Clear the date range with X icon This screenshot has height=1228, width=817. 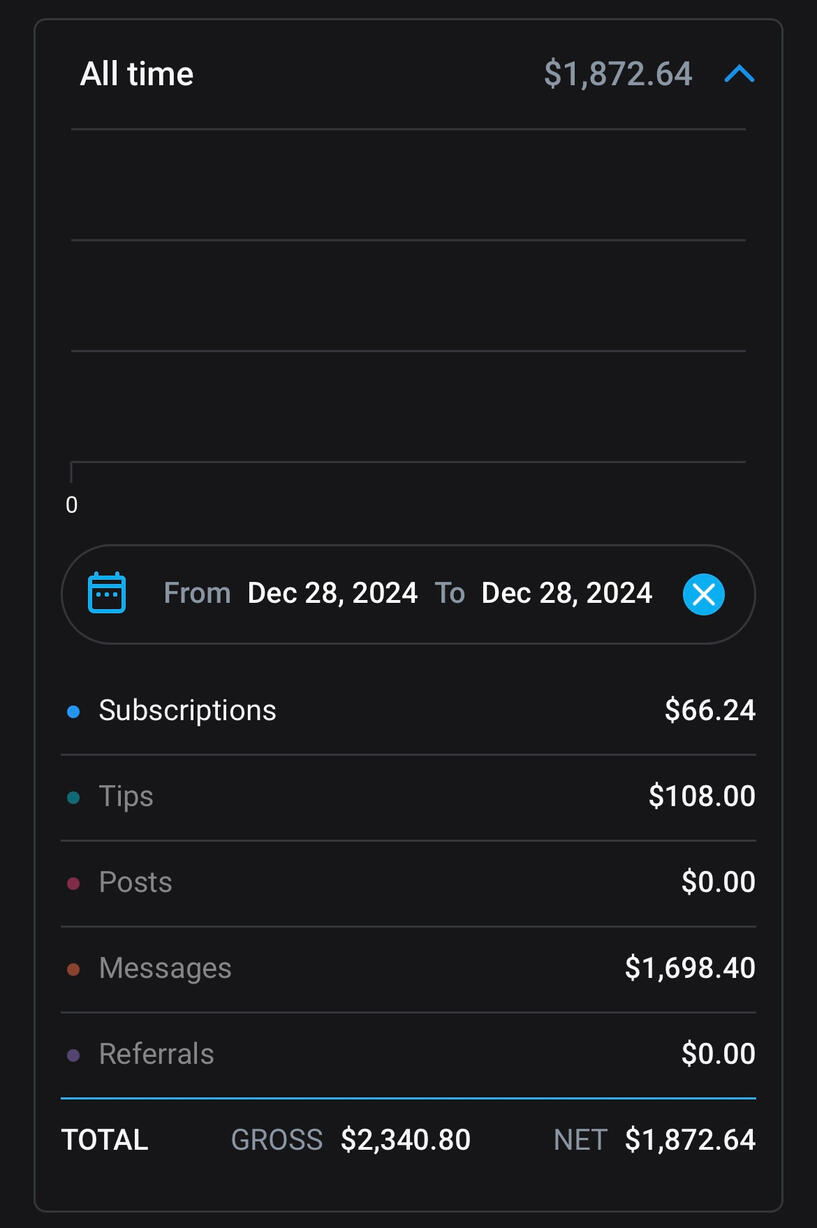pyautogui.click(x=704, y=594)
